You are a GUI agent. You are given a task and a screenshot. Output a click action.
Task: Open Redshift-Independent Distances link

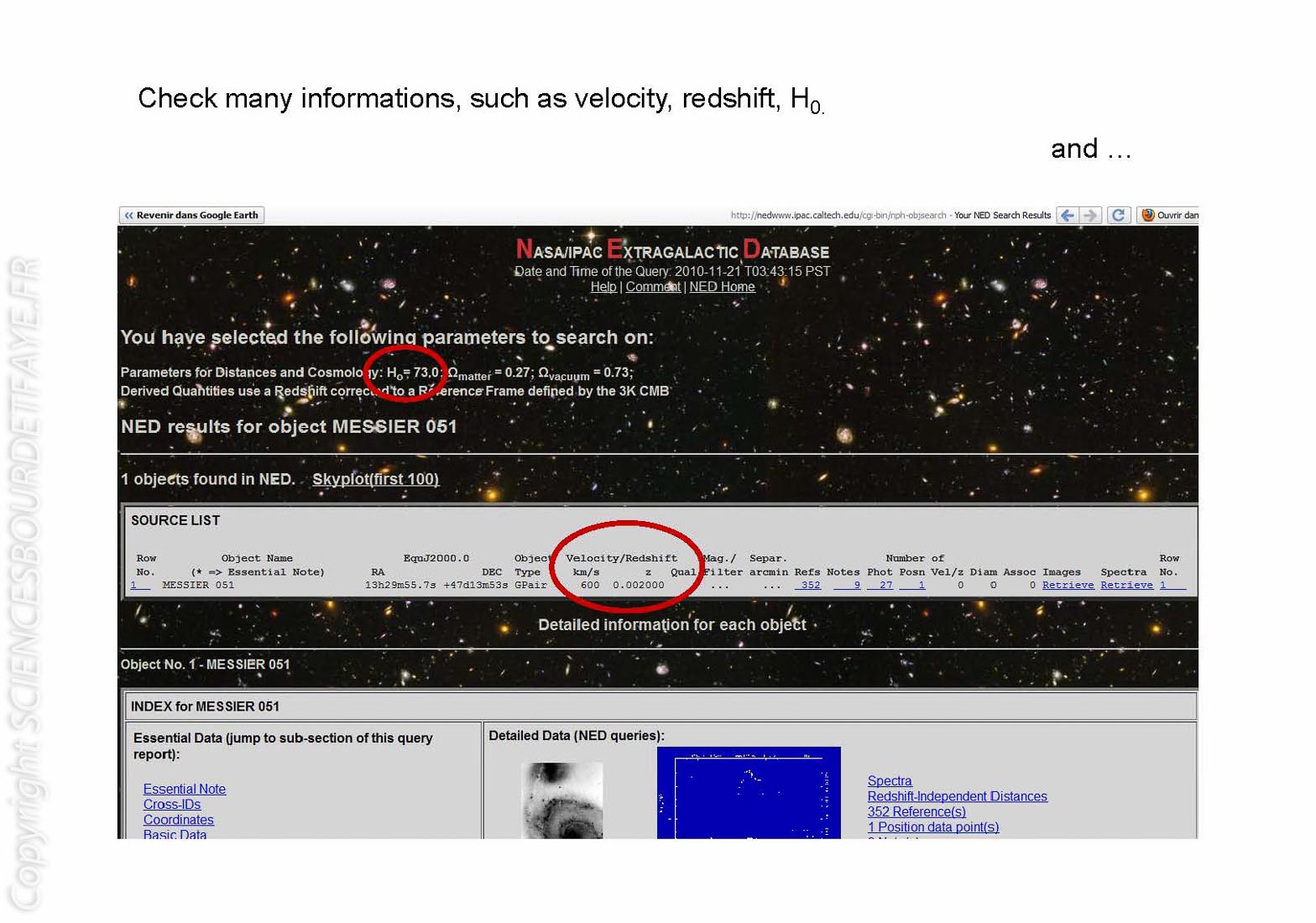click(x=958, y=796)
